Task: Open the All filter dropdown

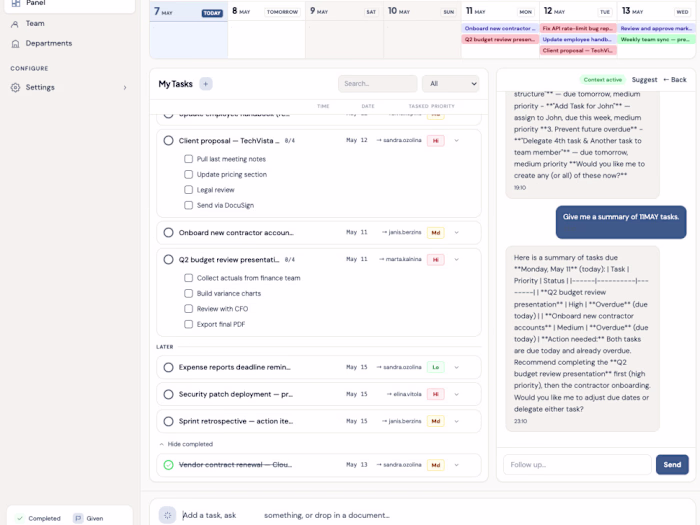Action: click(x=451, y=83)
